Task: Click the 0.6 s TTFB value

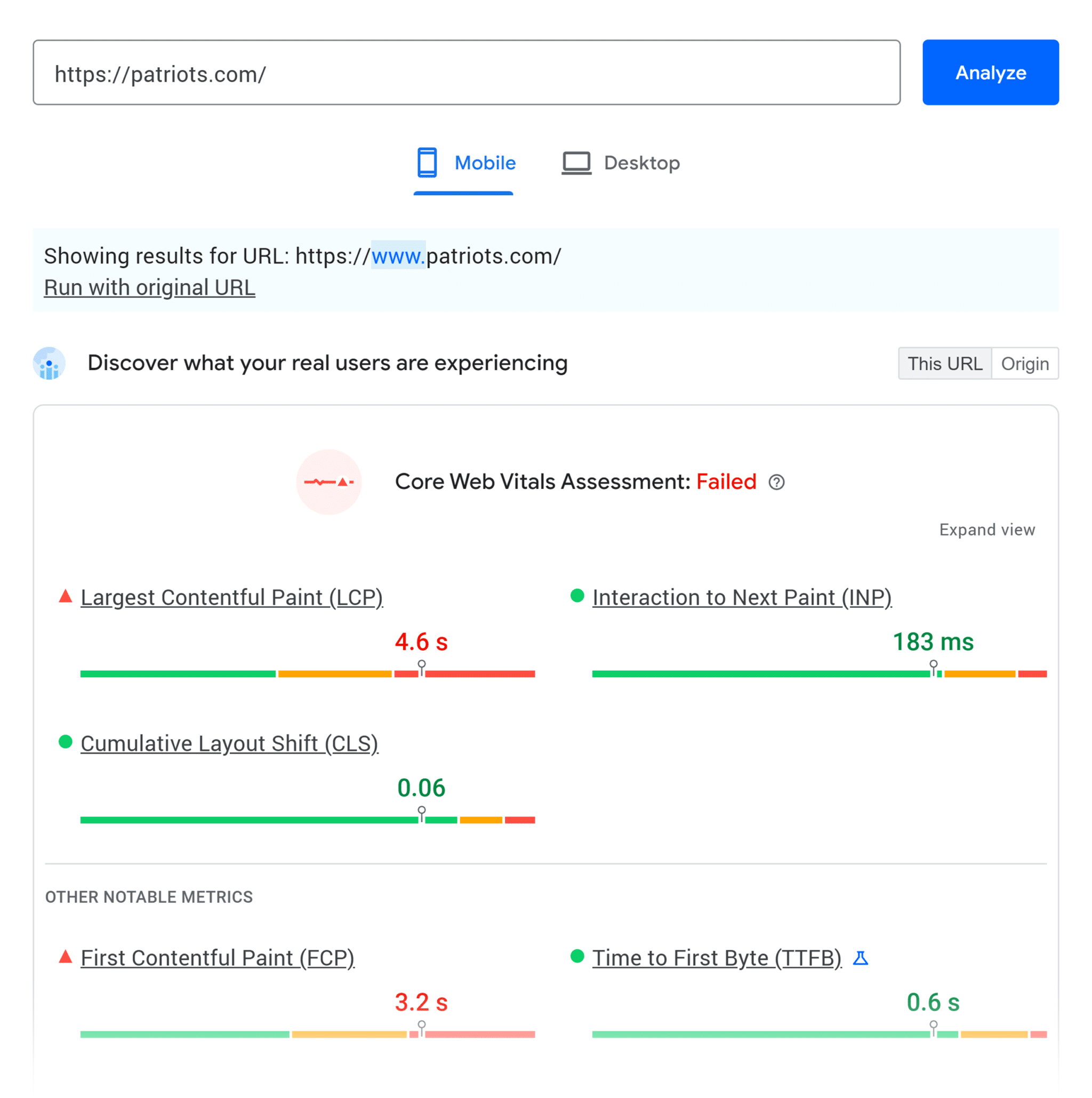Action: click(934, 1003)
